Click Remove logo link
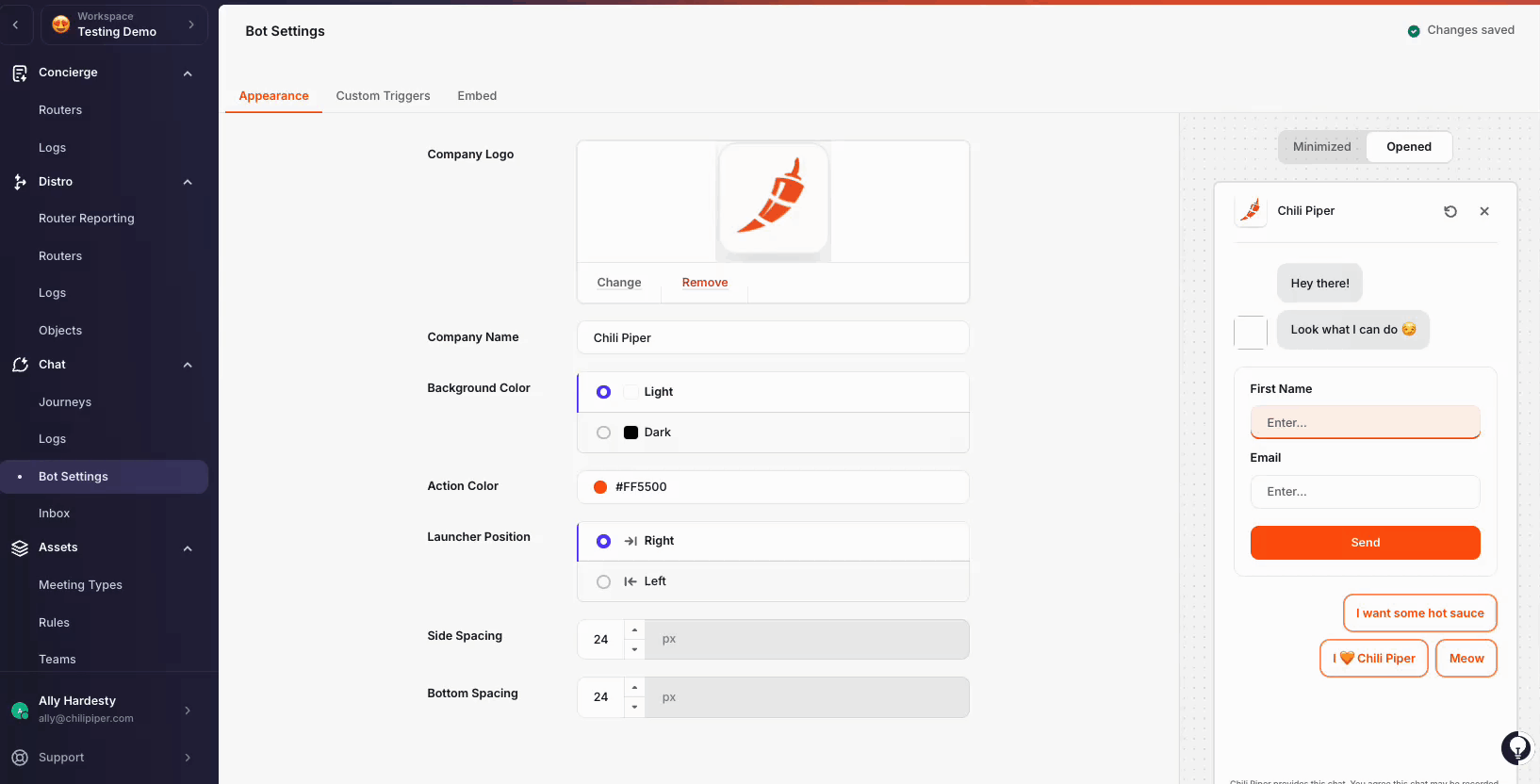This screenshot has height=784, width=1540. tap(705, 283)
